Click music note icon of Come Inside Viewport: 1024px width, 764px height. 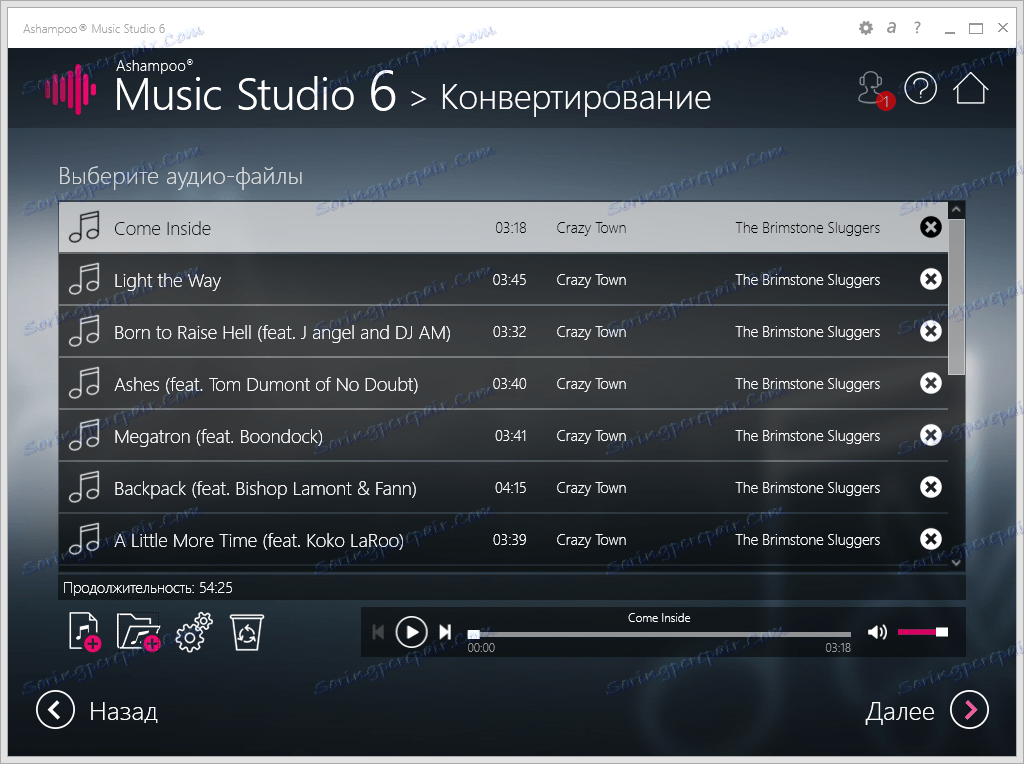pos(85,227)
